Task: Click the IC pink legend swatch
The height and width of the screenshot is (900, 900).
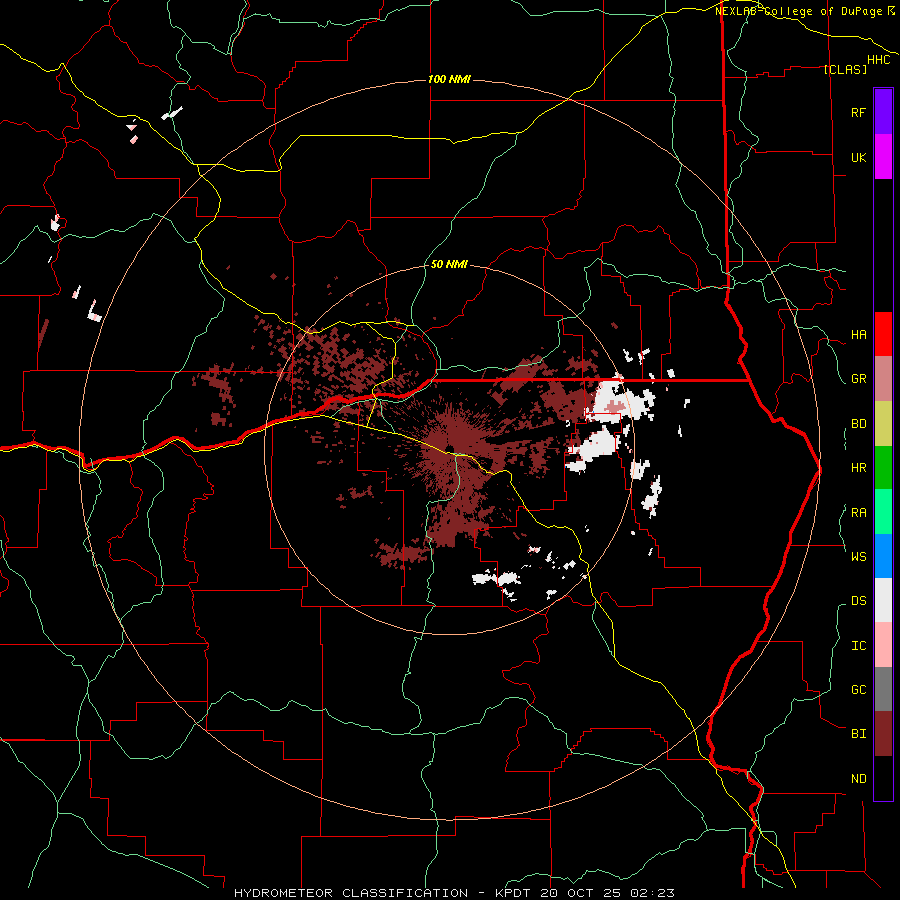Action: coord(883,645)
